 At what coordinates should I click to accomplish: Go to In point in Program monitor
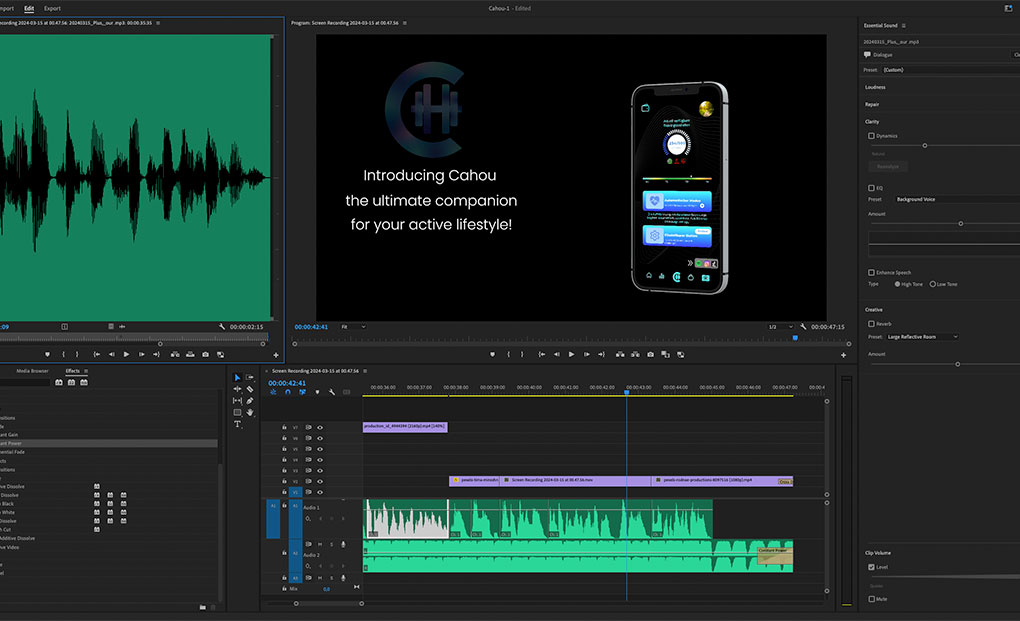[541, 354]
